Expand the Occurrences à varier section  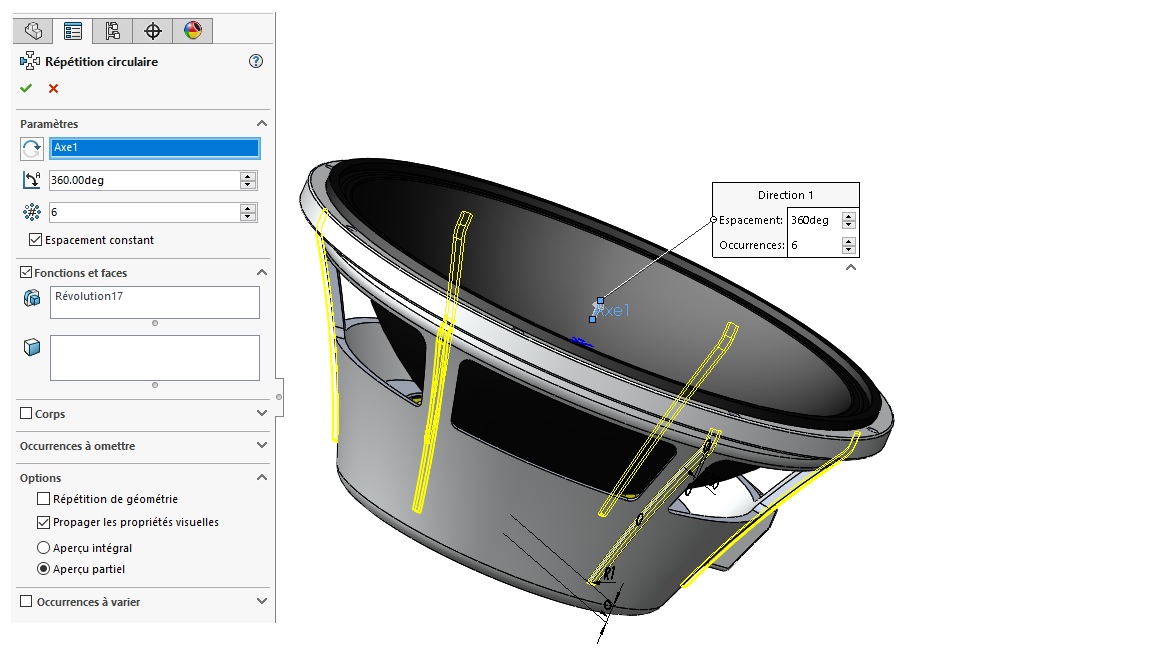(262, 602)
